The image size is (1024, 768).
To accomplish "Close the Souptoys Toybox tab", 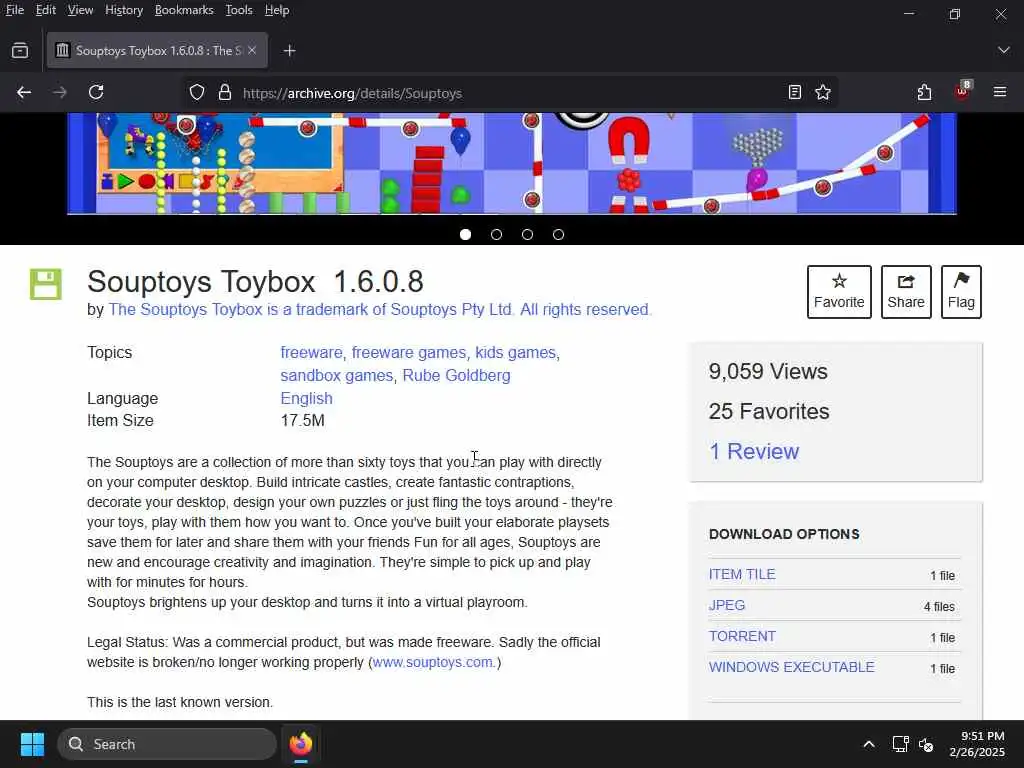I will pyautogui.click(x=252, y=50).
